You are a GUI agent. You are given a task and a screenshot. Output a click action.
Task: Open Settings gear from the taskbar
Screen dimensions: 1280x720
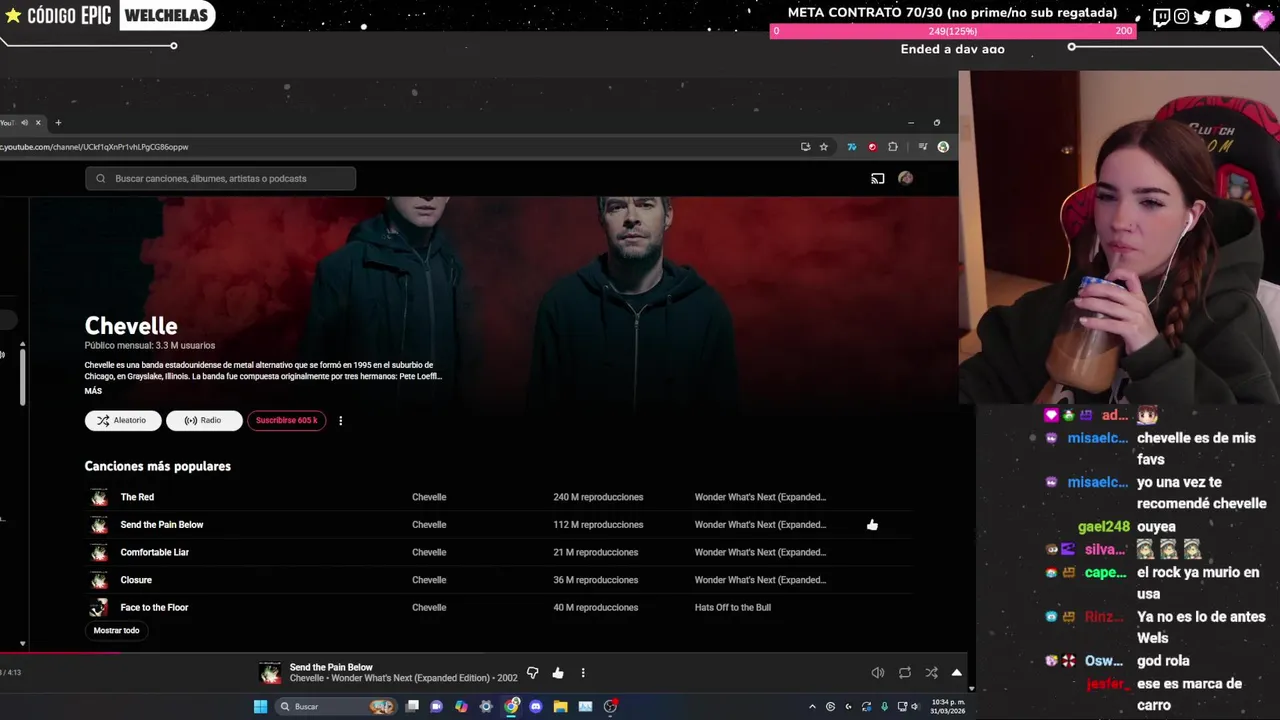click(486, 706)
